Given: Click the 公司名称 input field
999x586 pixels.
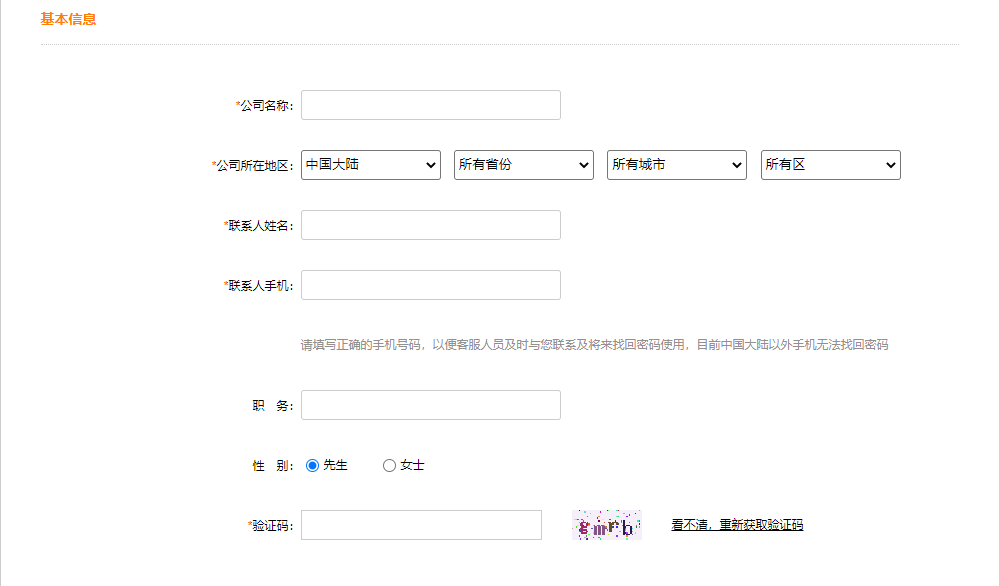Looking at the screenshot, I should pos(430,105).
